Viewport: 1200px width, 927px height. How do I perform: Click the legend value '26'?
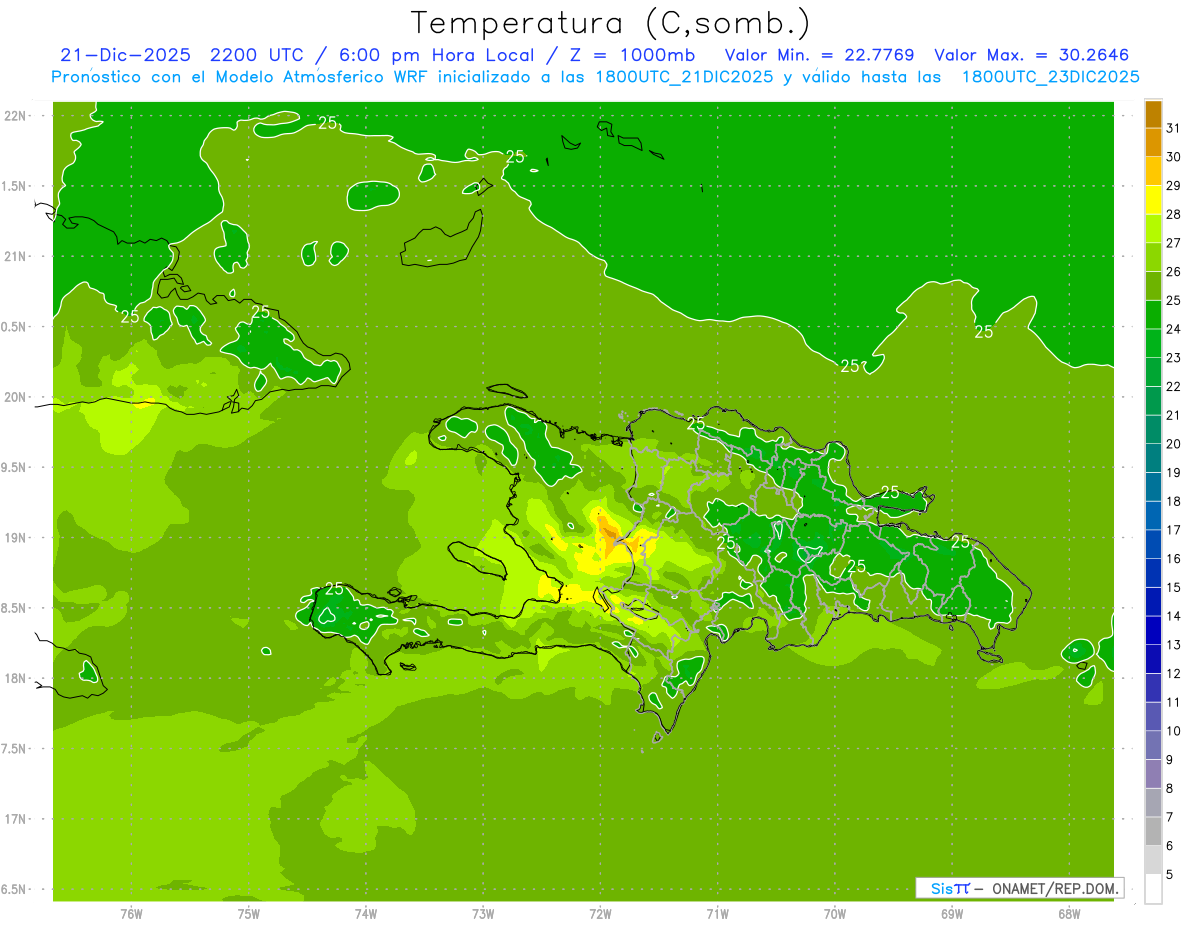1174,272
